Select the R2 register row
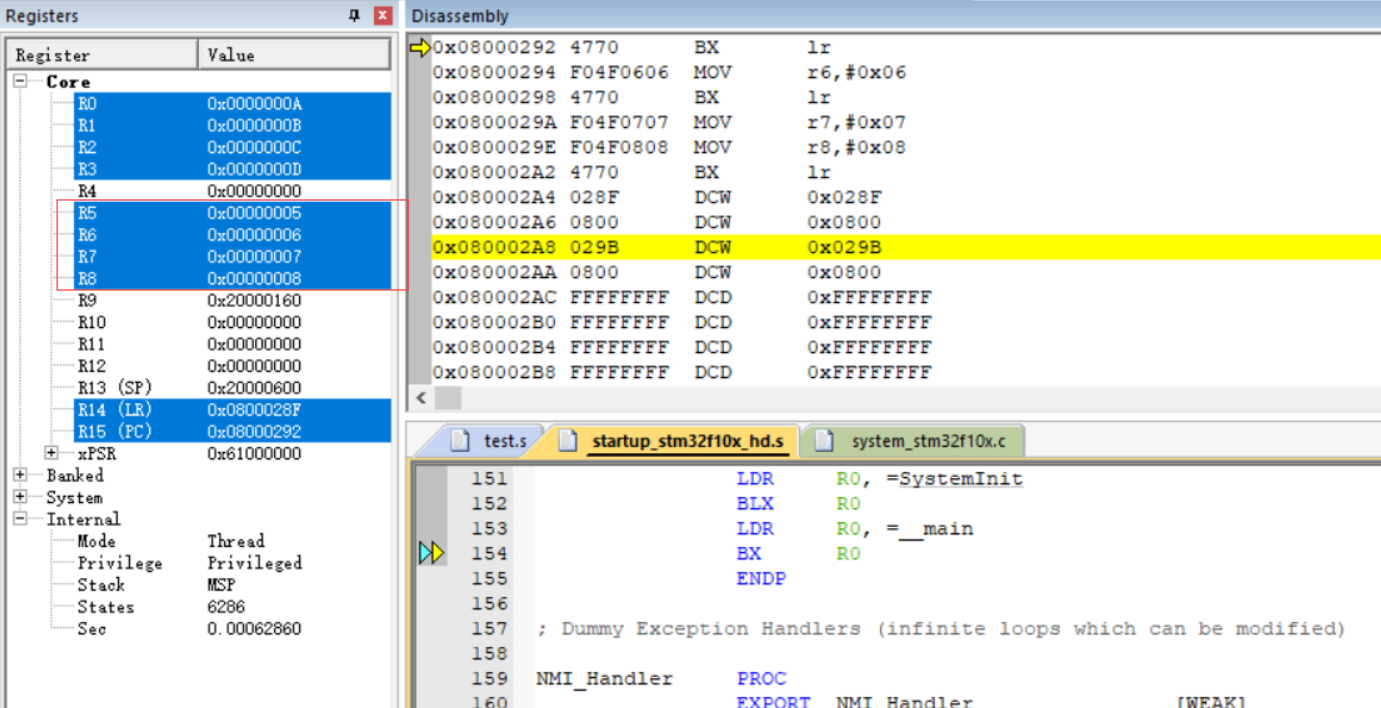This screenshot has width=1381, height=708. click(x=232, y=148)
